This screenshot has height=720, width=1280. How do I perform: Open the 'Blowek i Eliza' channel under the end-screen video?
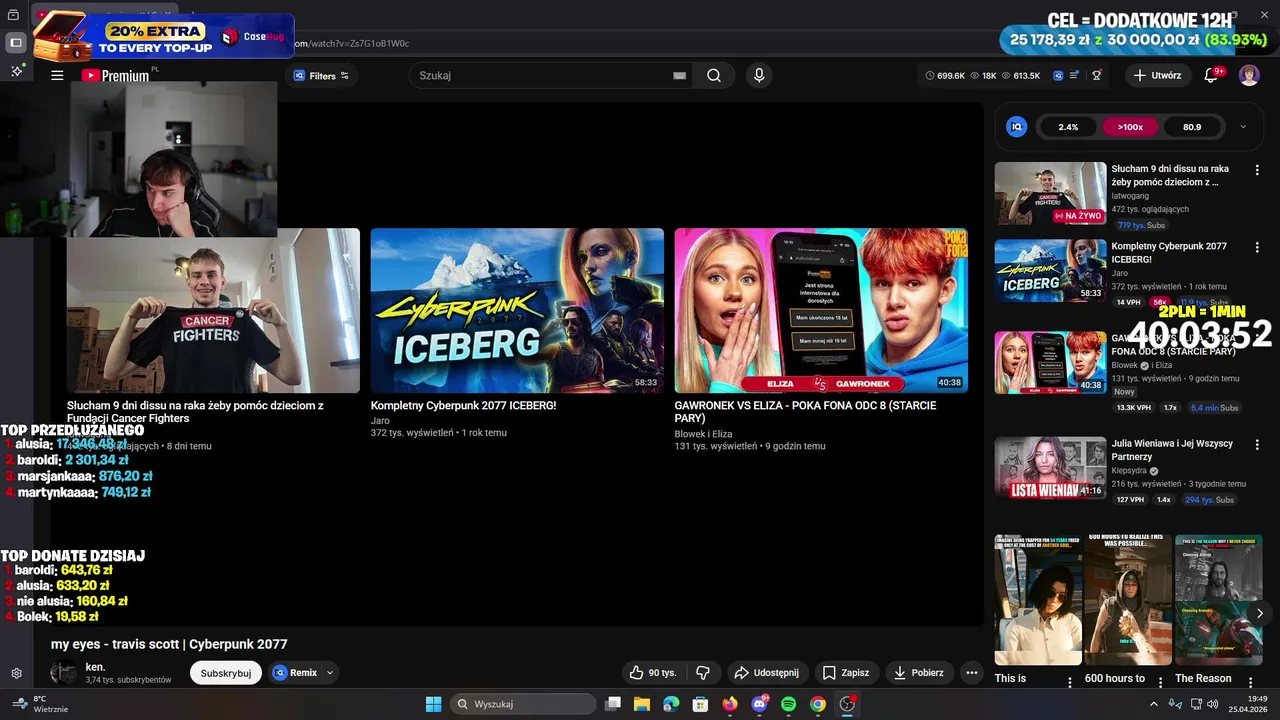click(703, 434)
